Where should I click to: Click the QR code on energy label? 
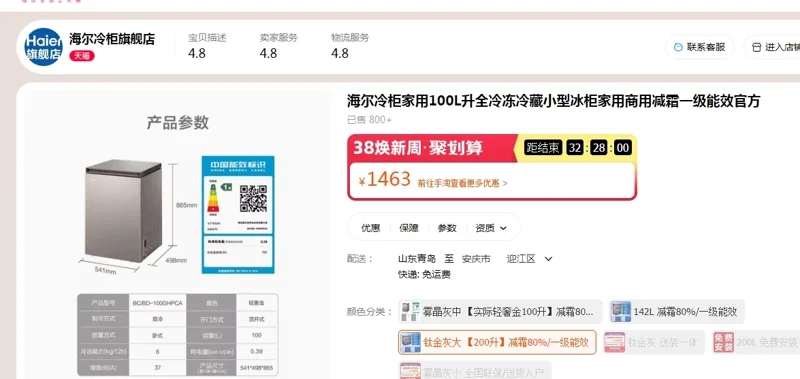click(254, 198)
